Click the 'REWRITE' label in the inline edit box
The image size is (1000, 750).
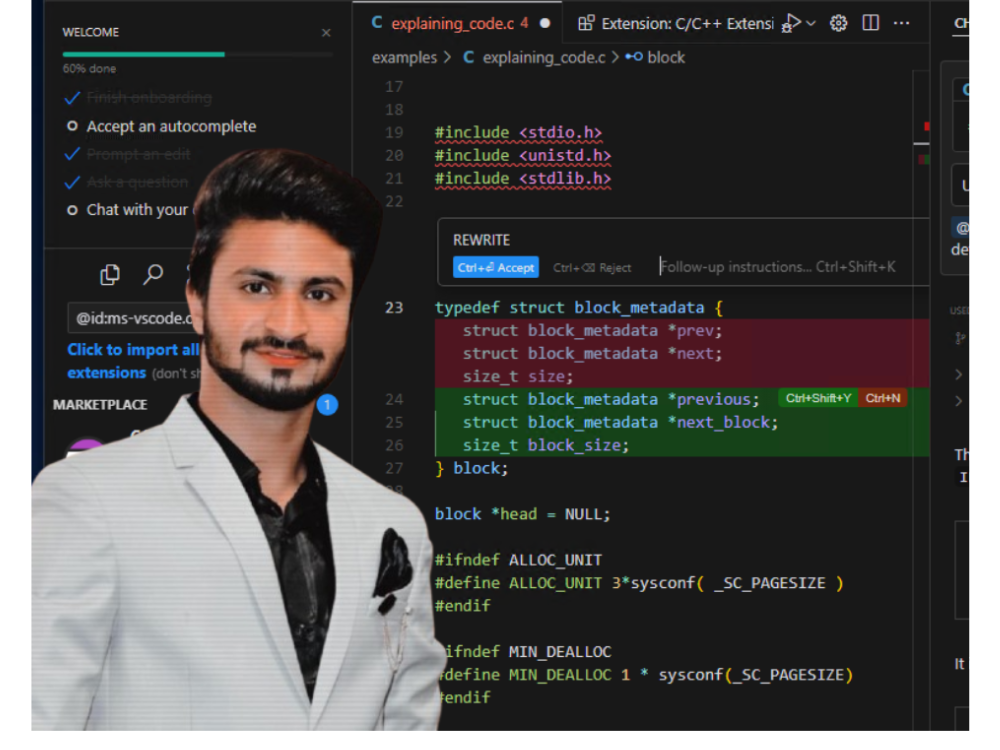pyautogui.click(x=482, y=240)
